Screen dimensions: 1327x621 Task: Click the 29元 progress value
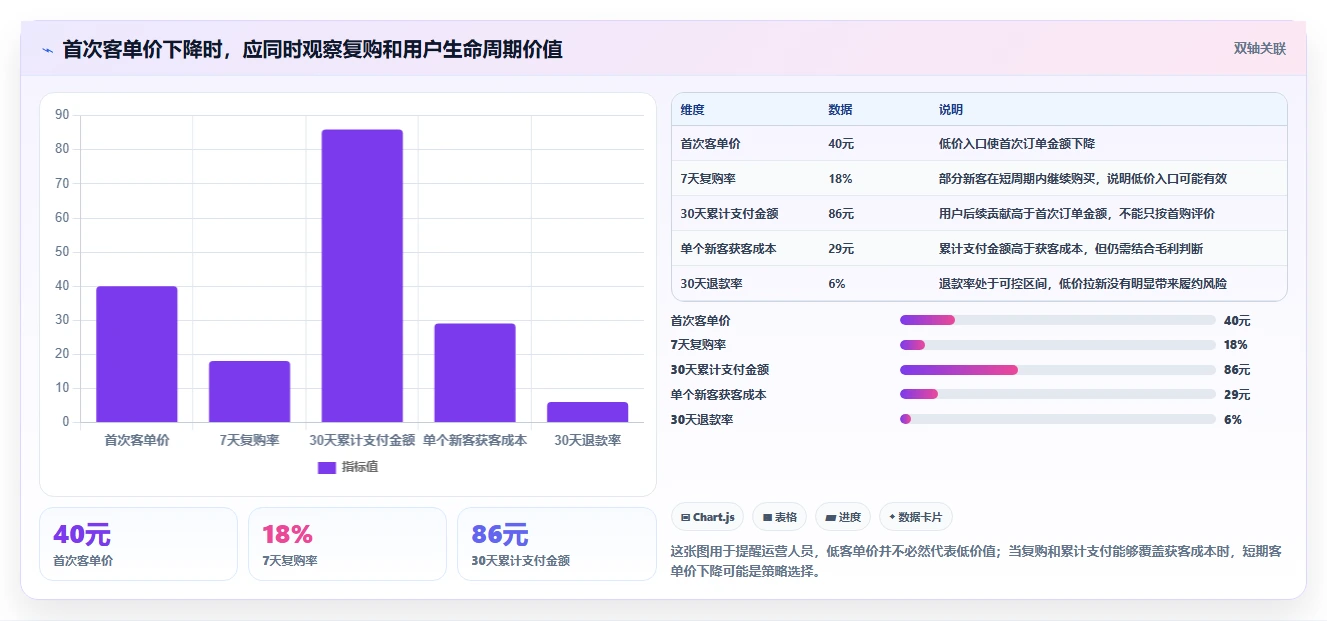pyautogui.click(x=1237, y=395)
